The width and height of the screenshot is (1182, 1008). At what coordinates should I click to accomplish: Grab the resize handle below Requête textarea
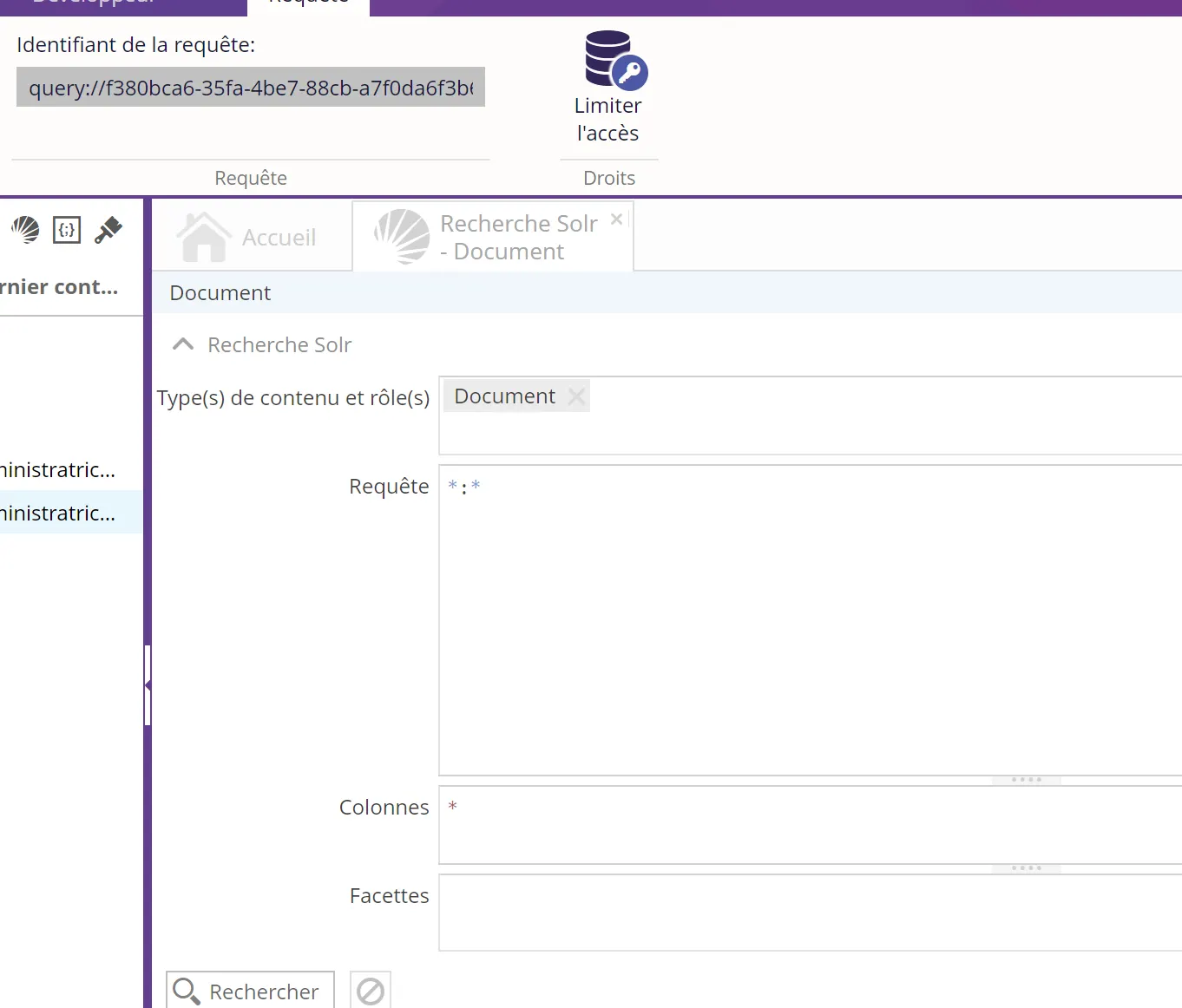point(1026,780)
